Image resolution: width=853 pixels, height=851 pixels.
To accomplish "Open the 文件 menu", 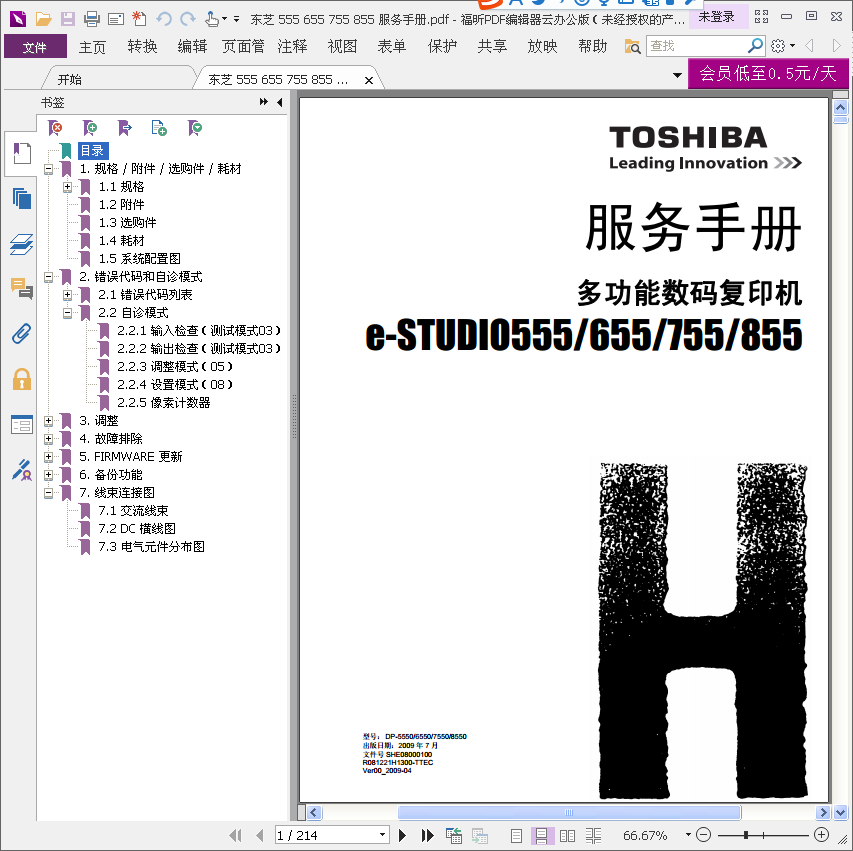I will (x=35, y=46).
